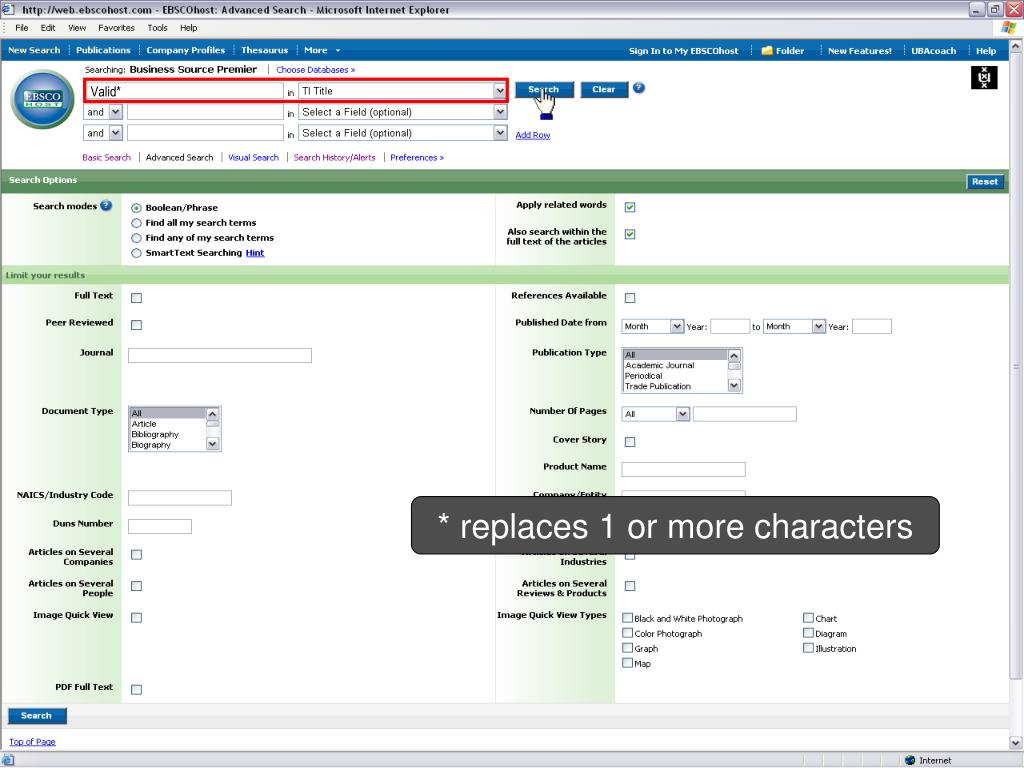1024x768 pixels.
Task: Click the Search modes help icon
Action: pos(106,206)
